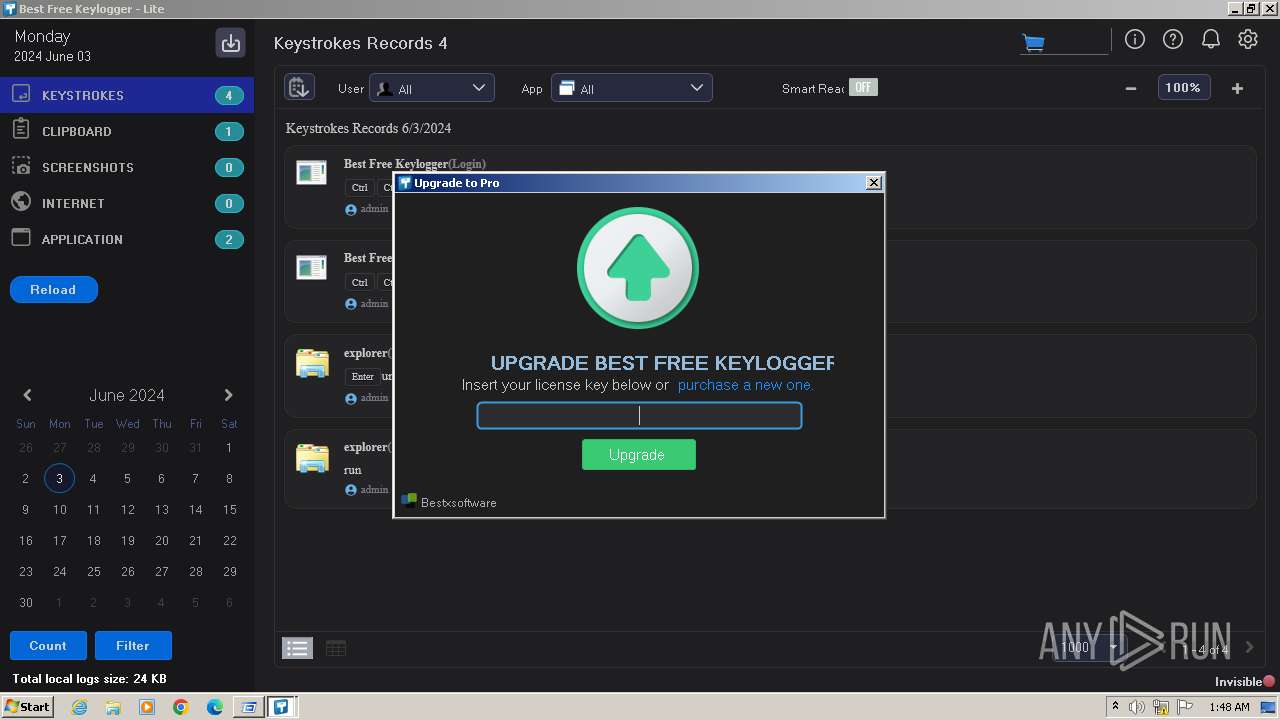Click the Keystrokes Records 6/3/2024 heading
The image size is (1280, 720).
pos(368,128)
